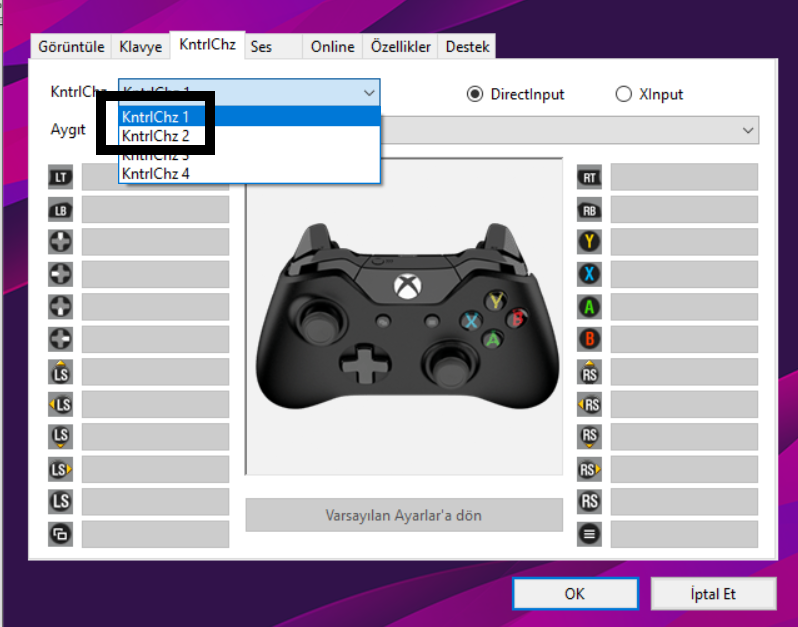This screenshot has width=798, height=627.
Task: Click the left stick down (LS) icon
Action: (x=61, y=437)
